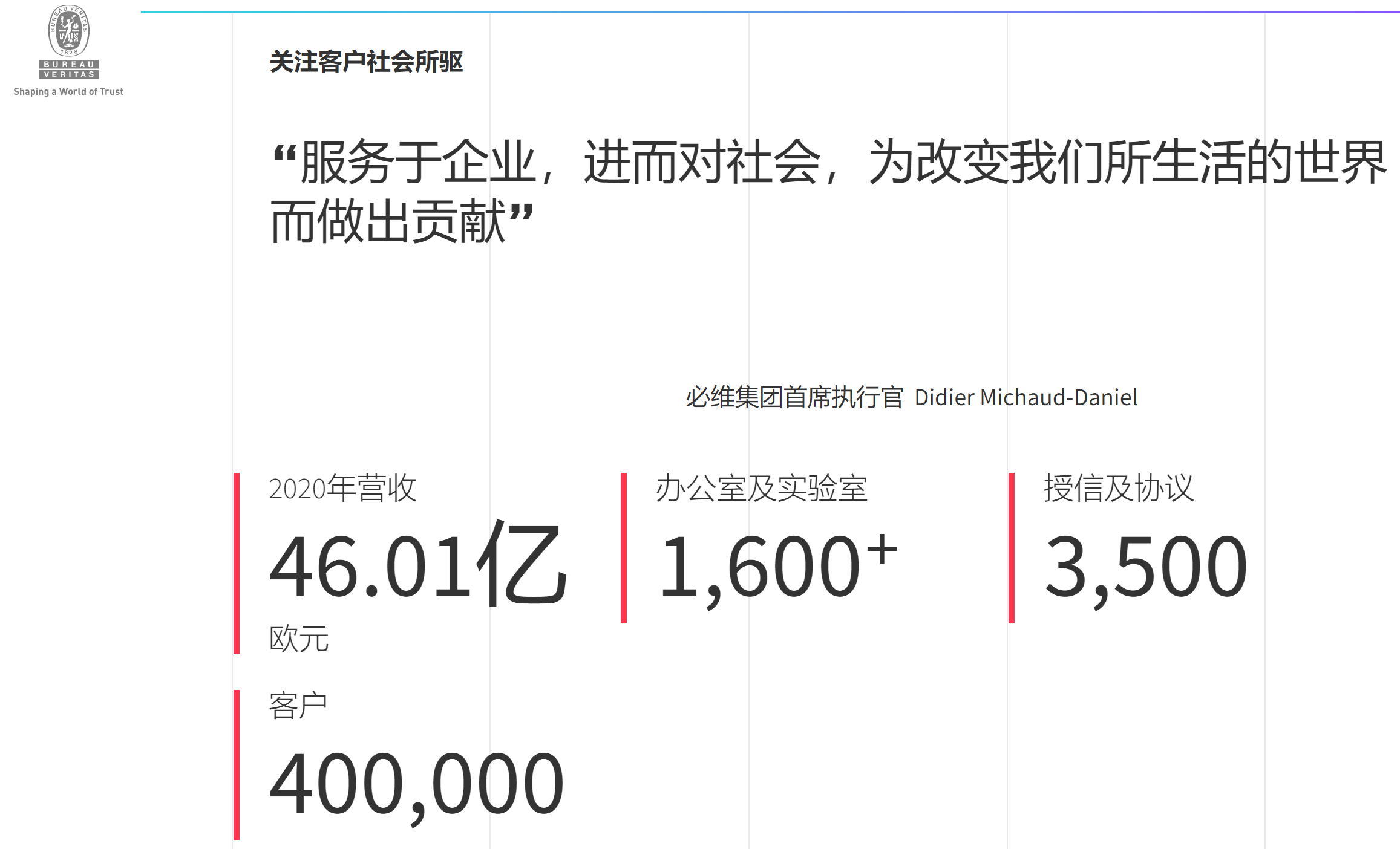Click the name Didier Michaud-Daniel
Image resolution: width=1400 pixels, height=849 pixels.
(x=1025, y=397)
